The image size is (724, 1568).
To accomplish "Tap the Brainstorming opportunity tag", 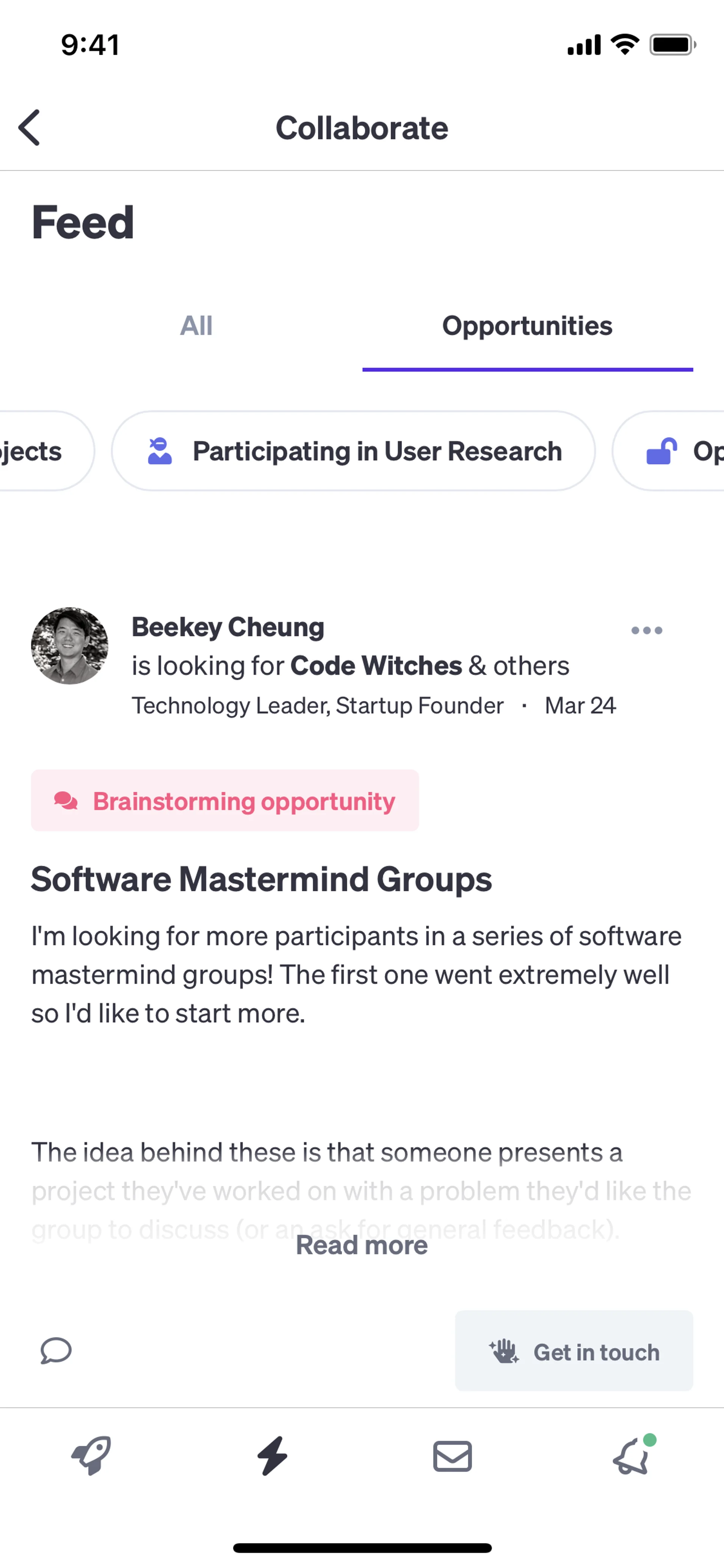I will (225, 800).
